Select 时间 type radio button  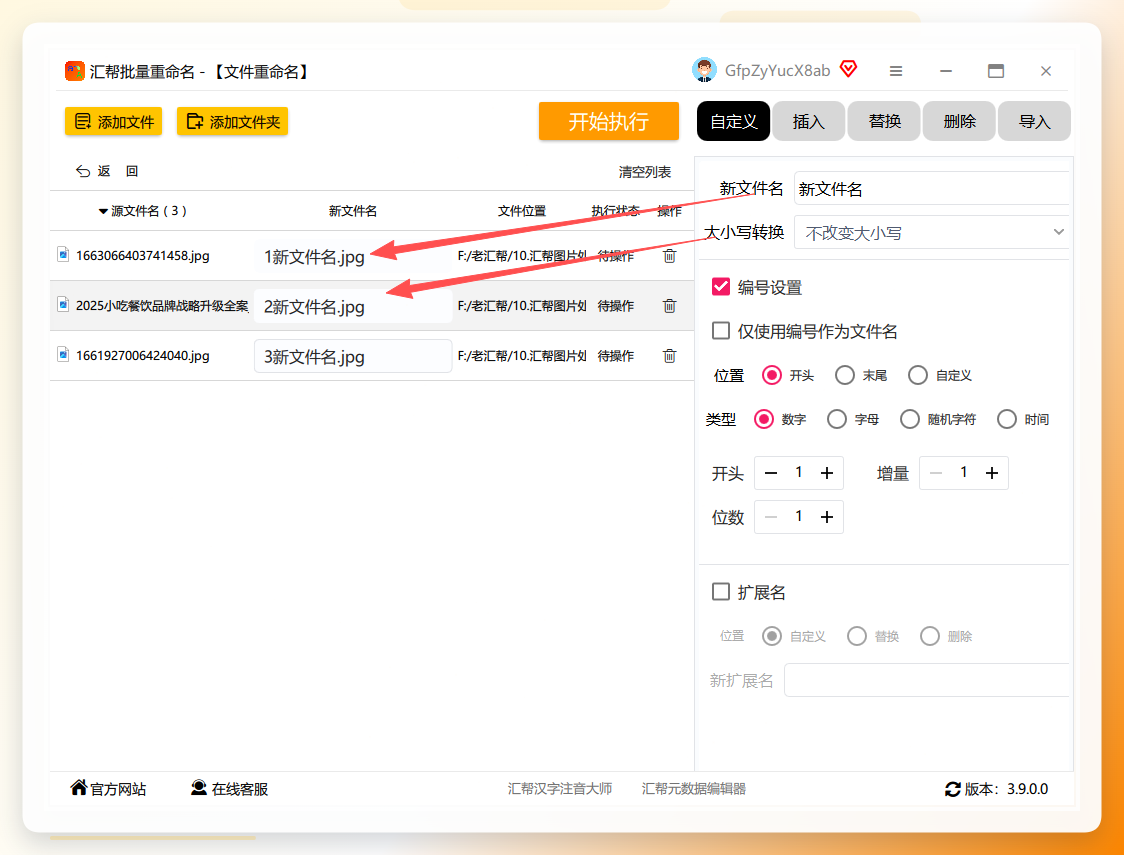[1007, 419]
